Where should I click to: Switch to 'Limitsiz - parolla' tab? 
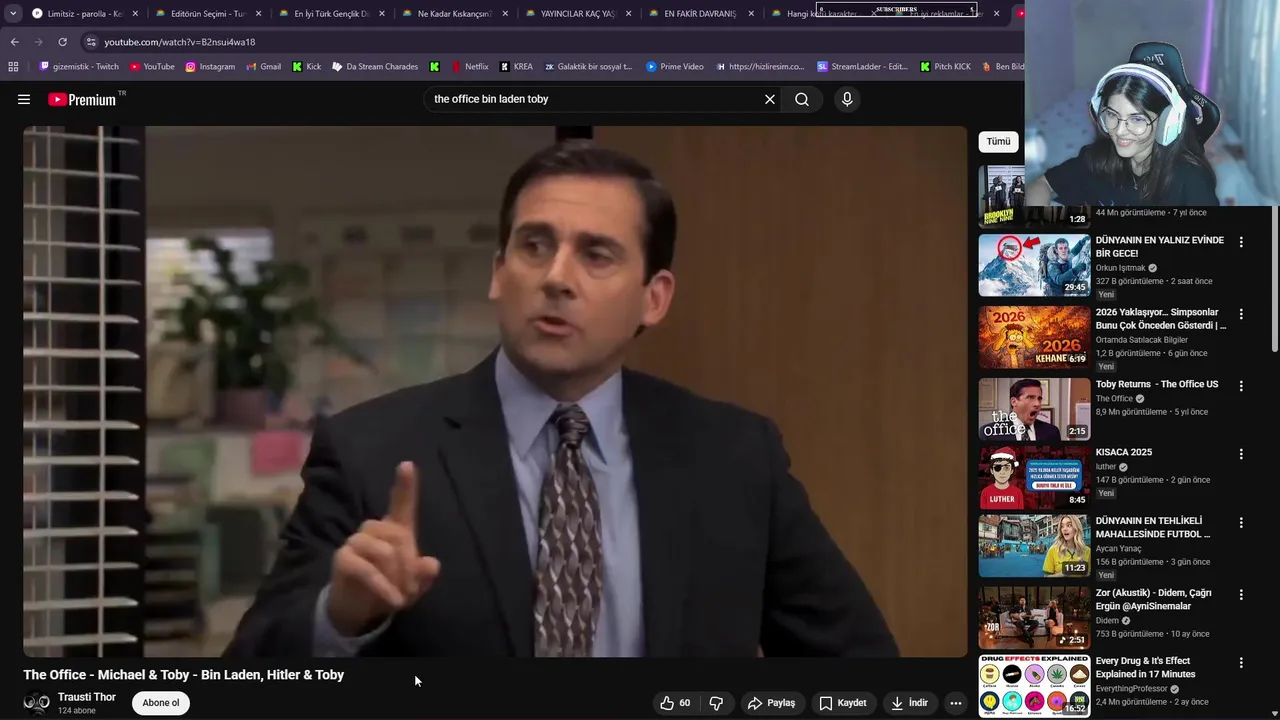tap(84, 14)
